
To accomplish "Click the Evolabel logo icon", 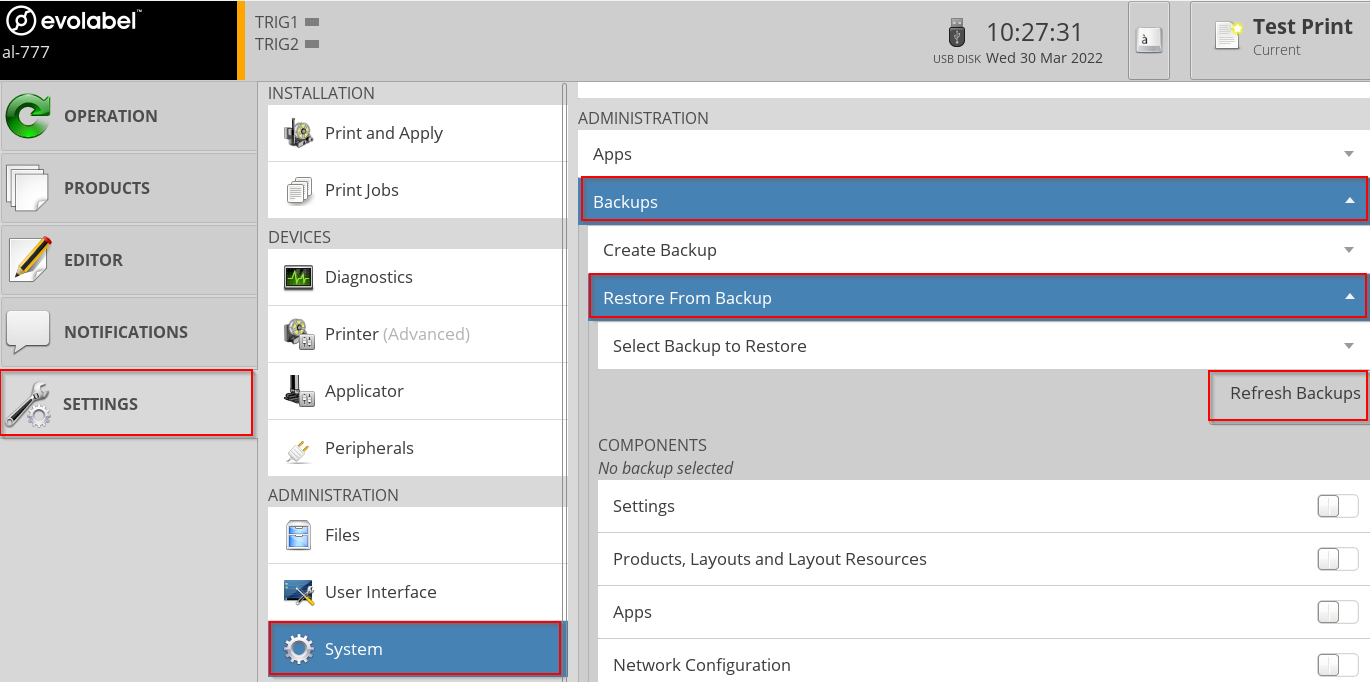I will click(20, 20).
